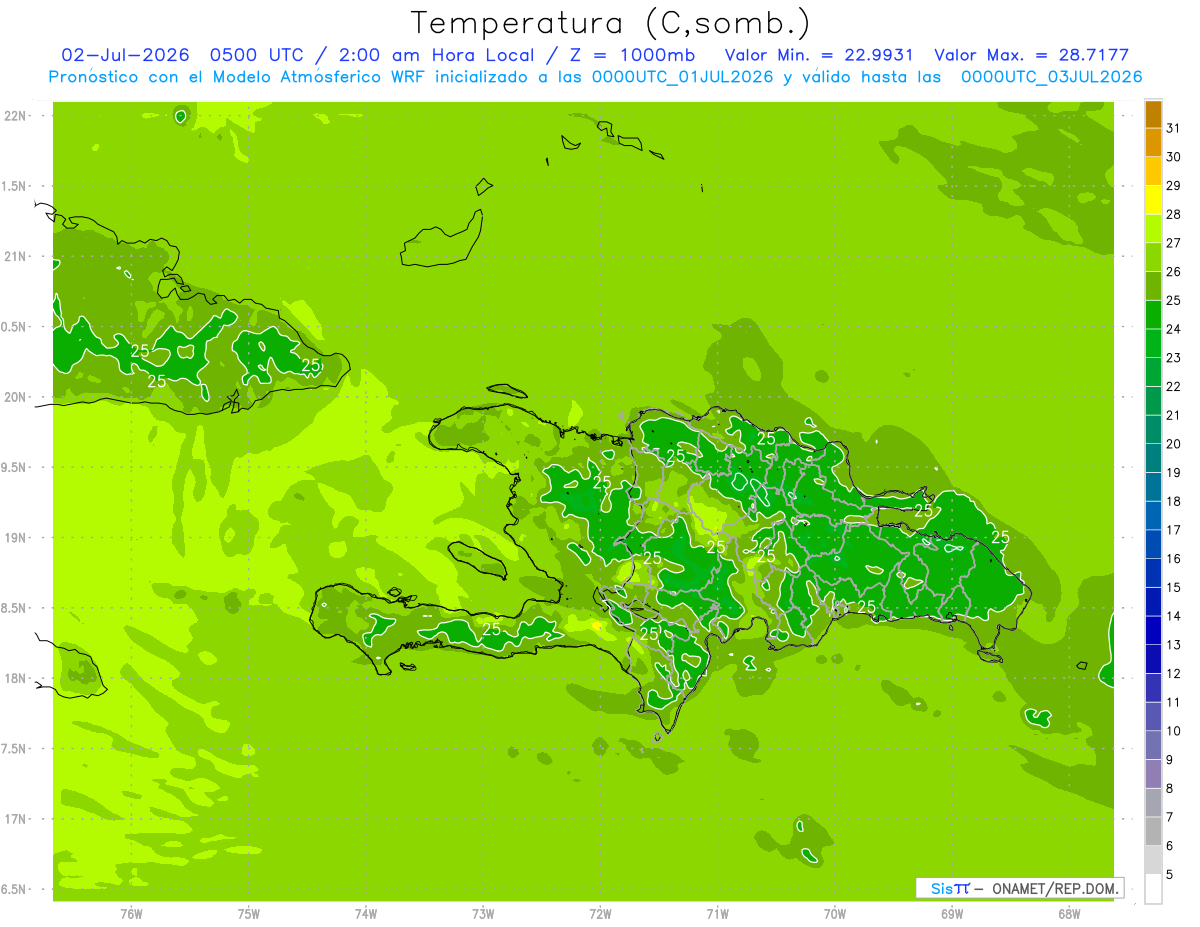The image size is (1200, 927).
Task: Click the "0000UTC_01JUL2026" initialization time
Action: click(x=683, y=77)
